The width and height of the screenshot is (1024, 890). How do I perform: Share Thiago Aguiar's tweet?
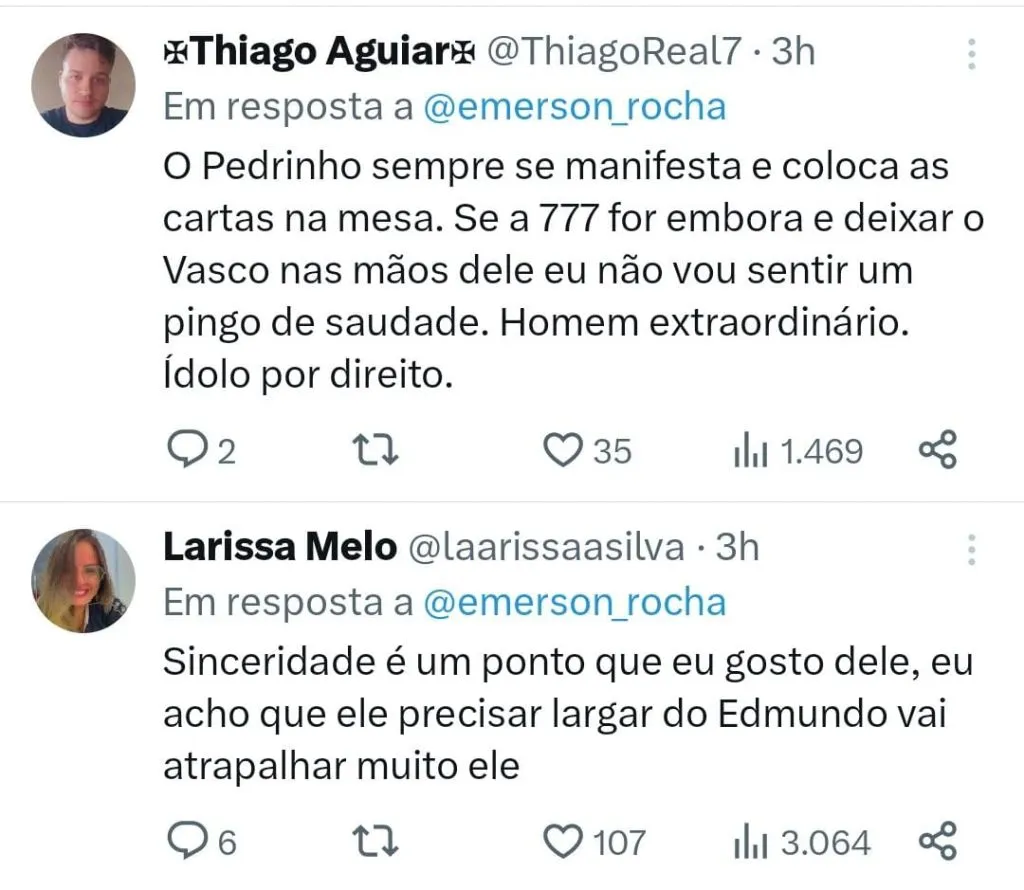938,451
